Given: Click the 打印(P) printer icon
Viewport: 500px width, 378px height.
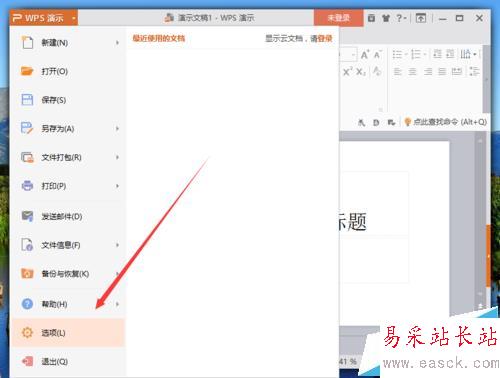Looking at the screenshot, I should click(27, 186).
